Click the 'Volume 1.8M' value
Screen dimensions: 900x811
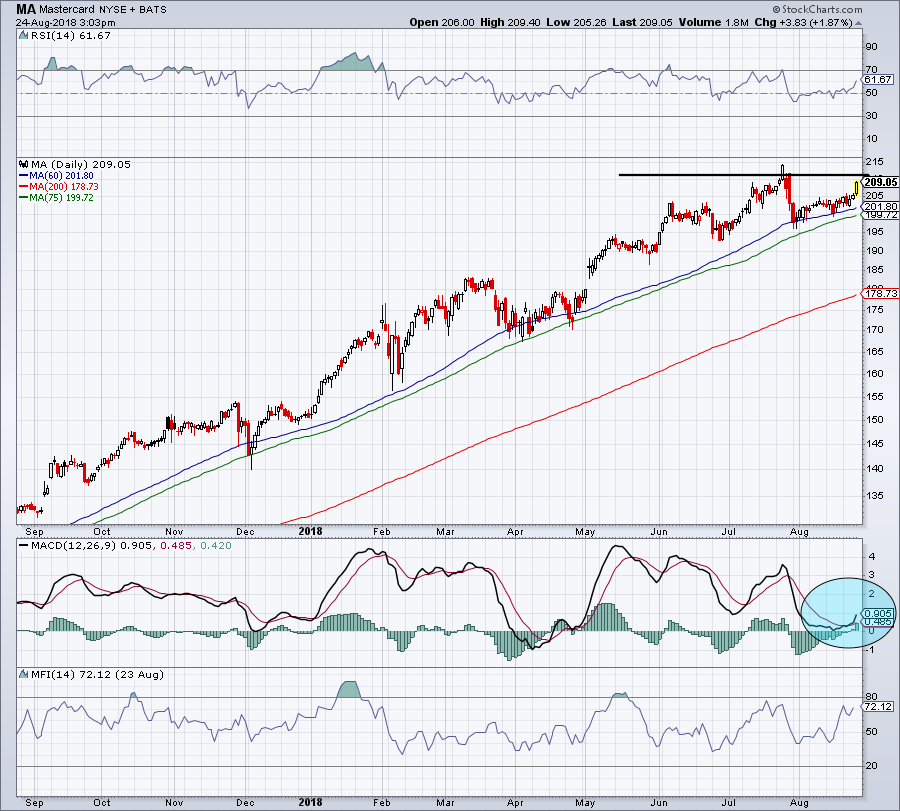(x=713, y=22)
